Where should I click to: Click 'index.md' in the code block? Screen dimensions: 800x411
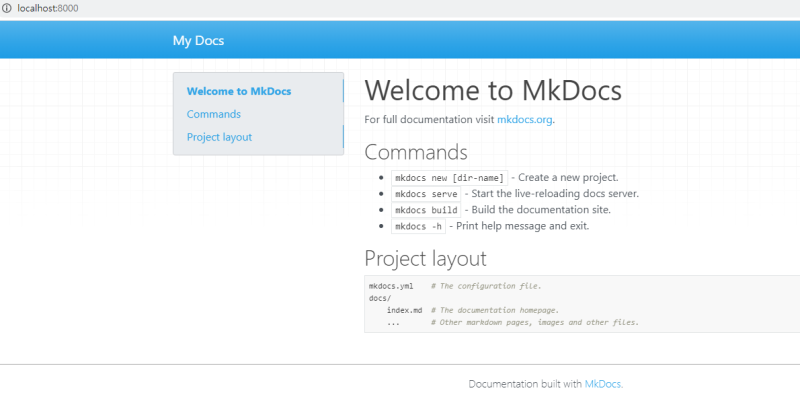[404, 310]
